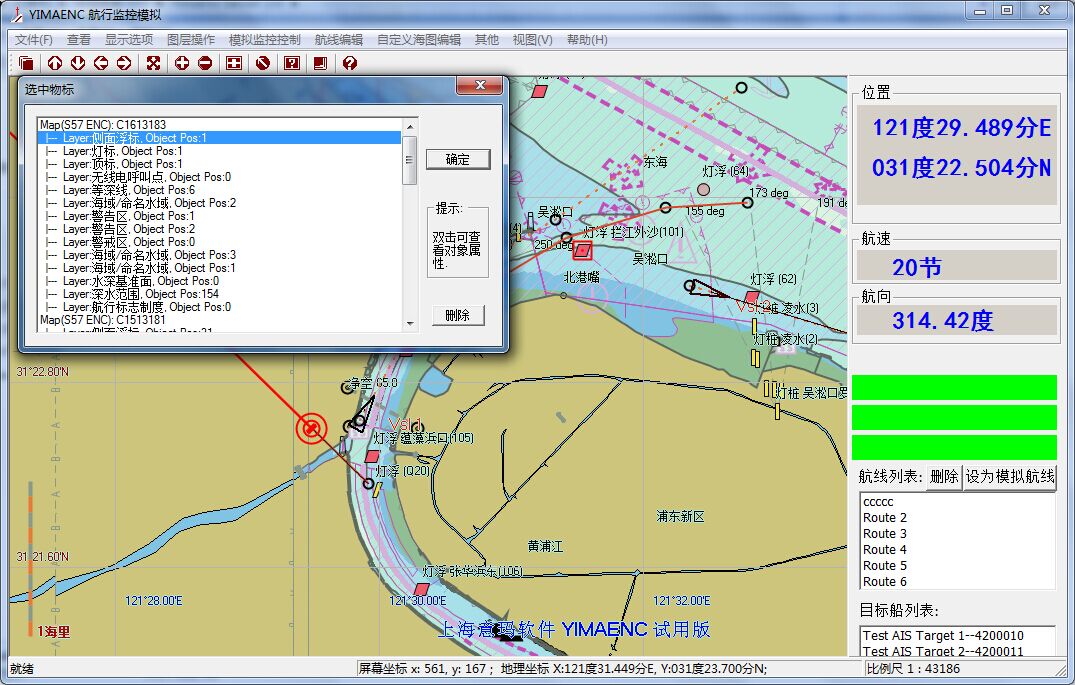Open the 模拟监控控制 menu
The width and height of the screenshot is (1075, 685).
tap(265, 40)
